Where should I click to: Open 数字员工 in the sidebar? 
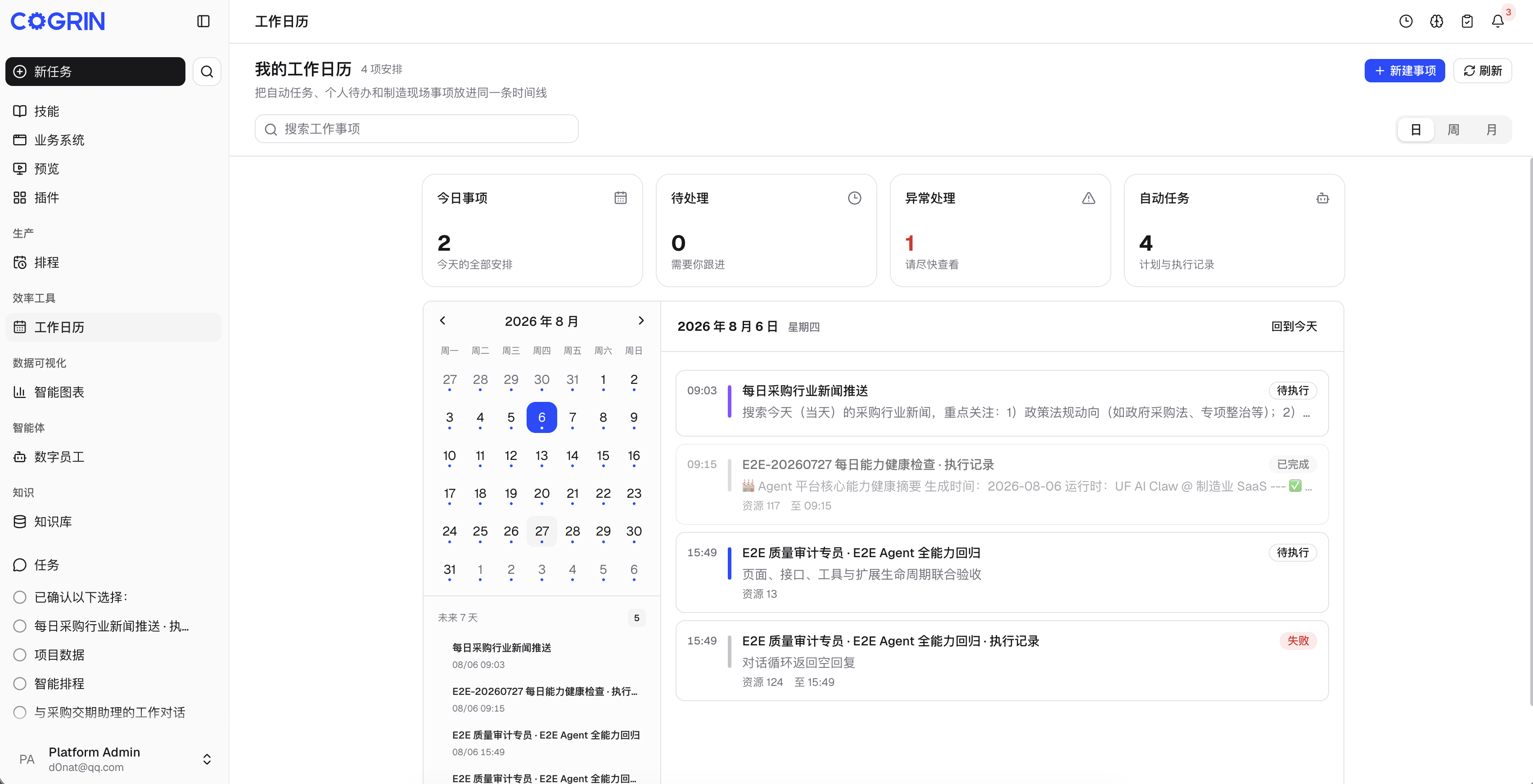(113, 457)
